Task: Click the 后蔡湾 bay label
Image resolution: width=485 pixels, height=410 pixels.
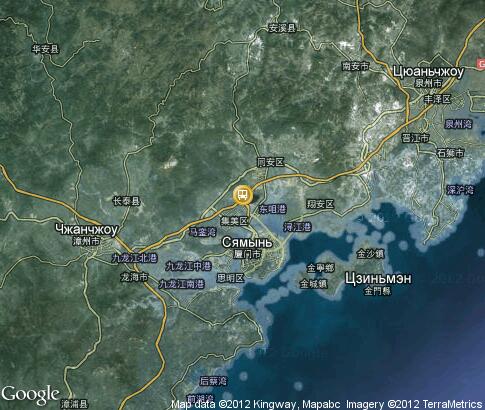Action: (213, 381)
